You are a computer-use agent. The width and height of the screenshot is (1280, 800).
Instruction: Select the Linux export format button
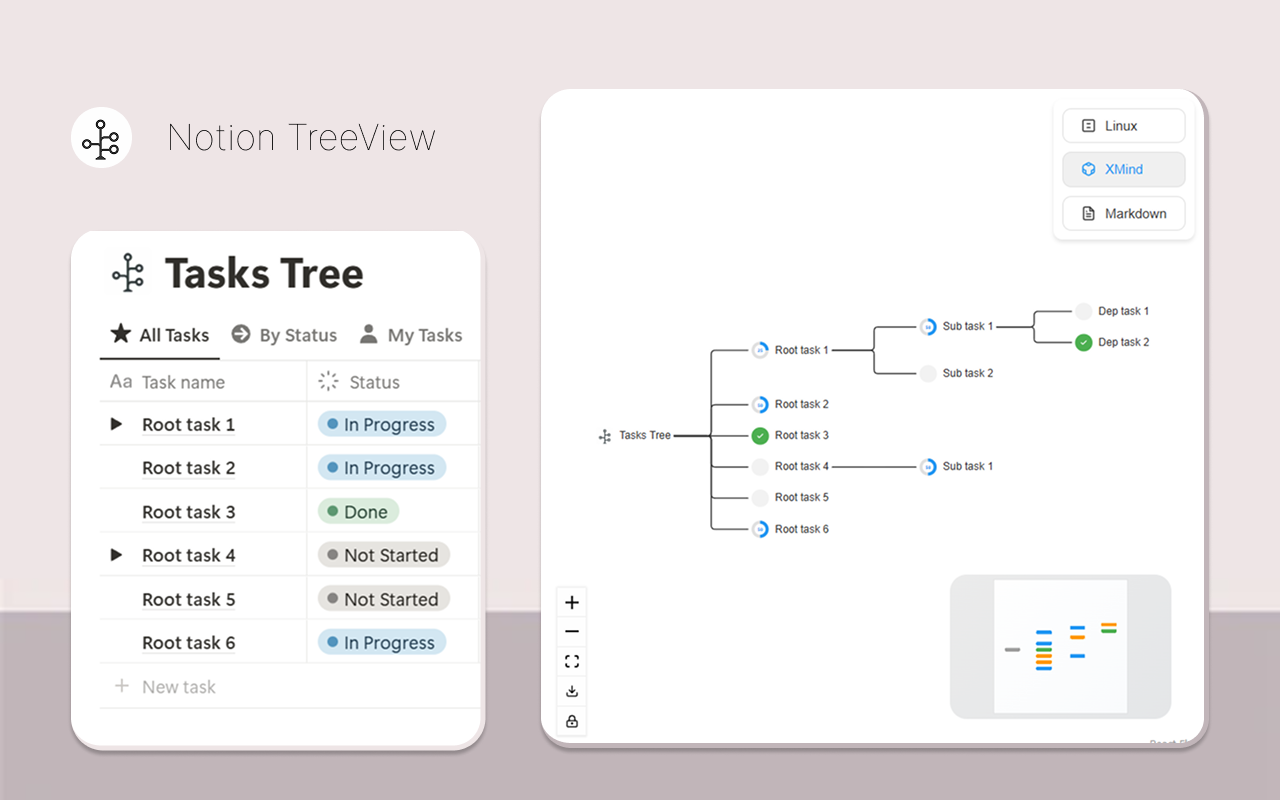[1124, 126]
